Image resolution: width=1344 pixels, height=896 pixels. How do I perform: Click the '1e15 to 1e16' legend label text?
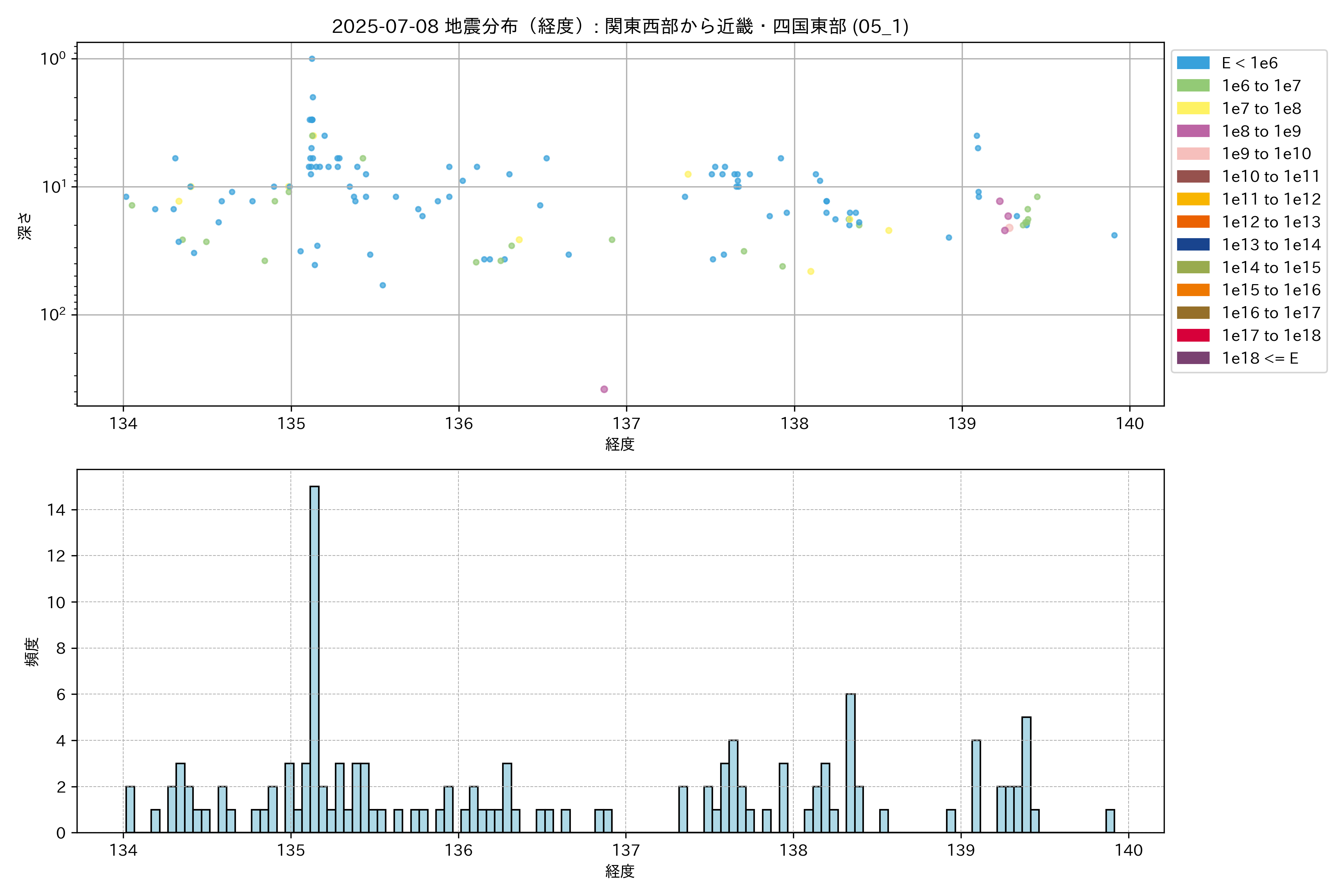pos(1271,290)
